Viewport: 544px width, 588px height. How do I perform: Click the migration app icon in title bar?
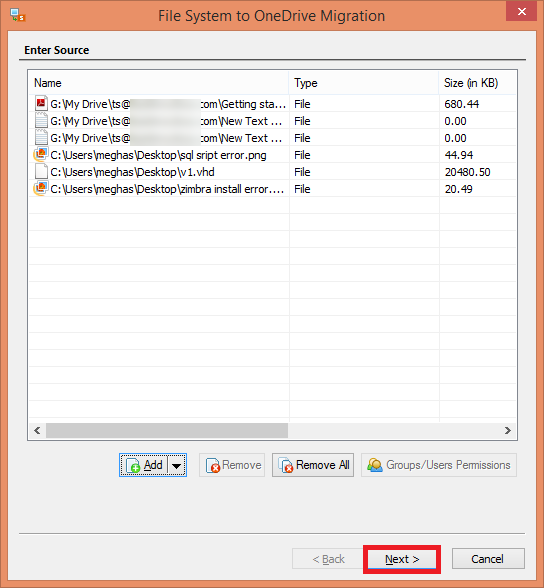point(18,15)
